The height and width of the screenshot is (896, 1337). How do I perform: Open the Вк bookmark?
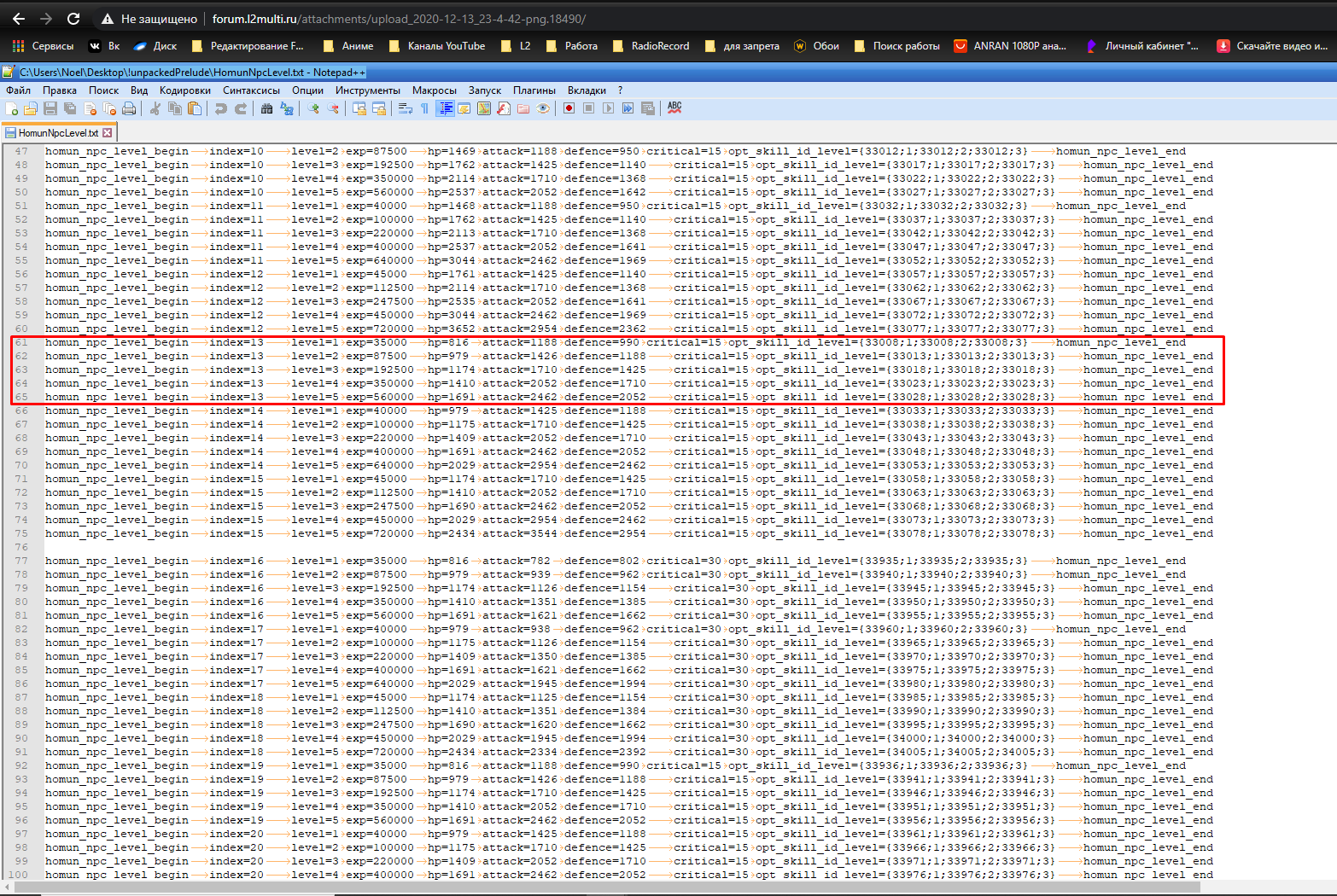click(x=104, y=46)
